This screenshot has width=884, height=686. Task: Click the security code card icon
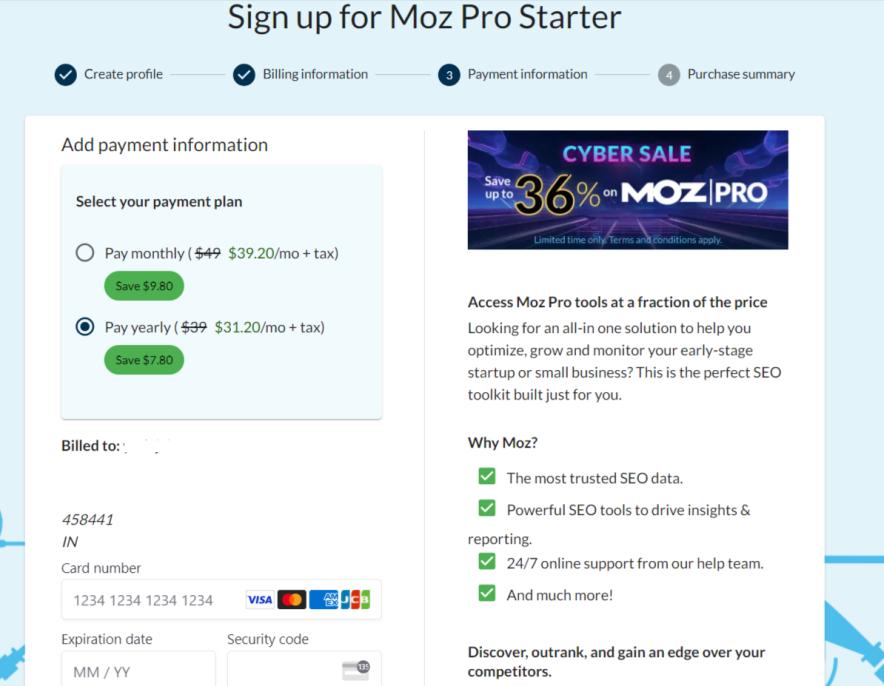click(x=356, y=669)
